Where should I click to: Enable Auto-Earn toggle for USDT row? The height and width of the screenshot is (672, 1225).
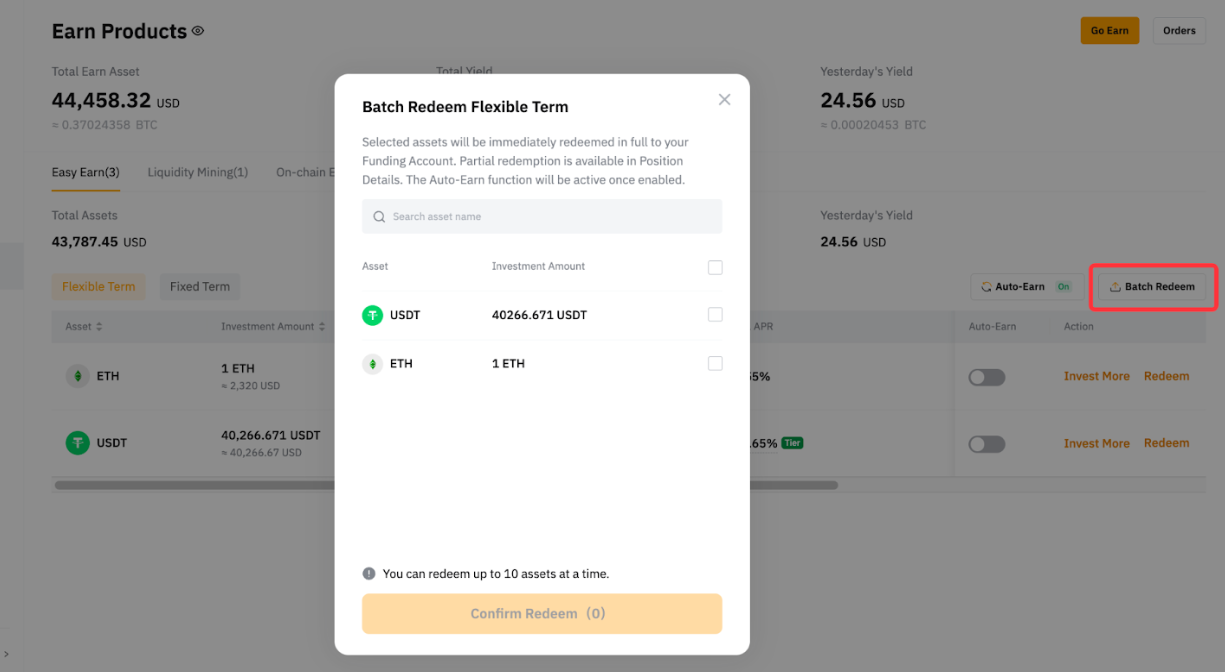point(986,444)
